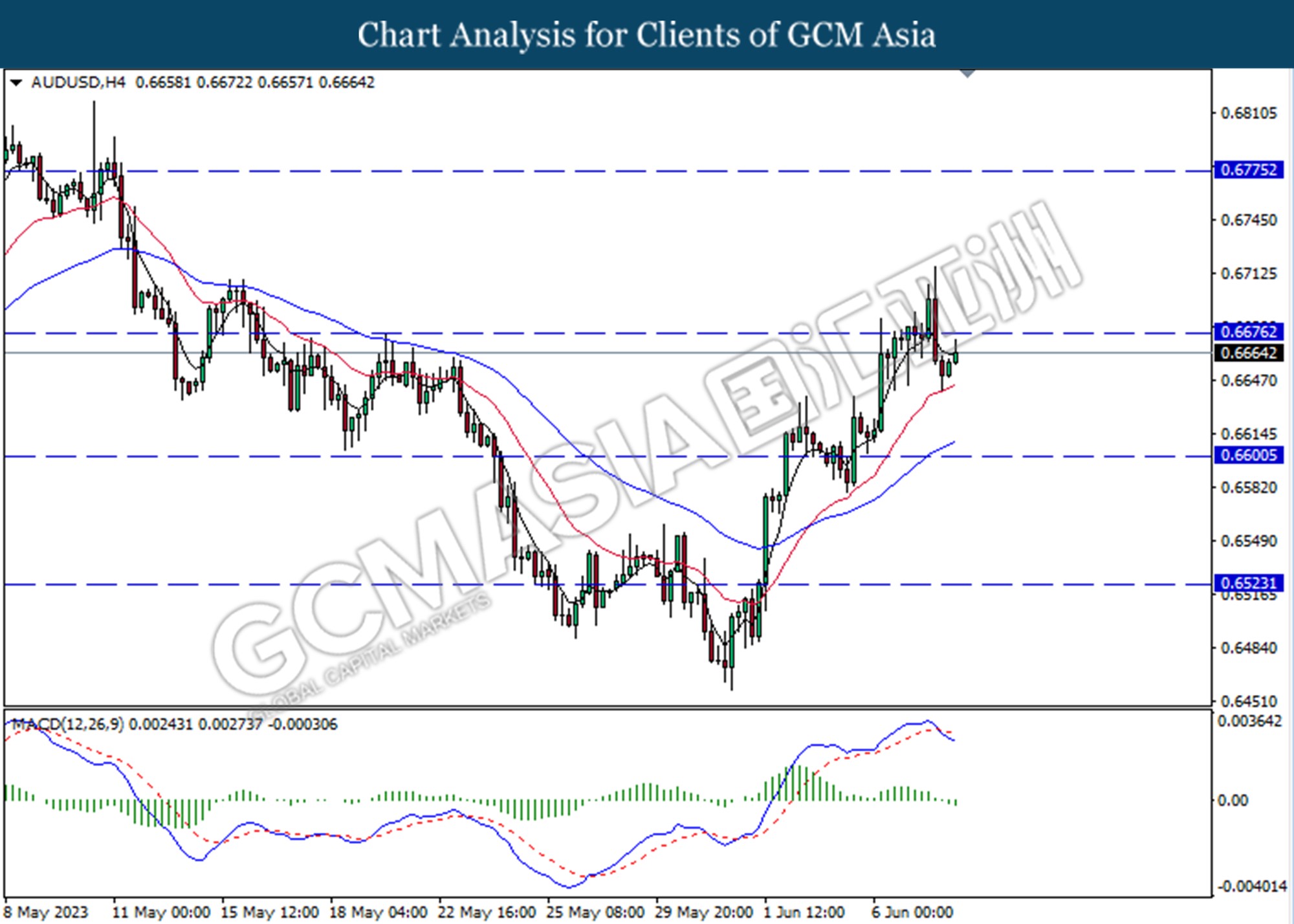Click the 0.68105 price axis value
This screenshot has height=924, width=1294.
[x=1249, y=113]
